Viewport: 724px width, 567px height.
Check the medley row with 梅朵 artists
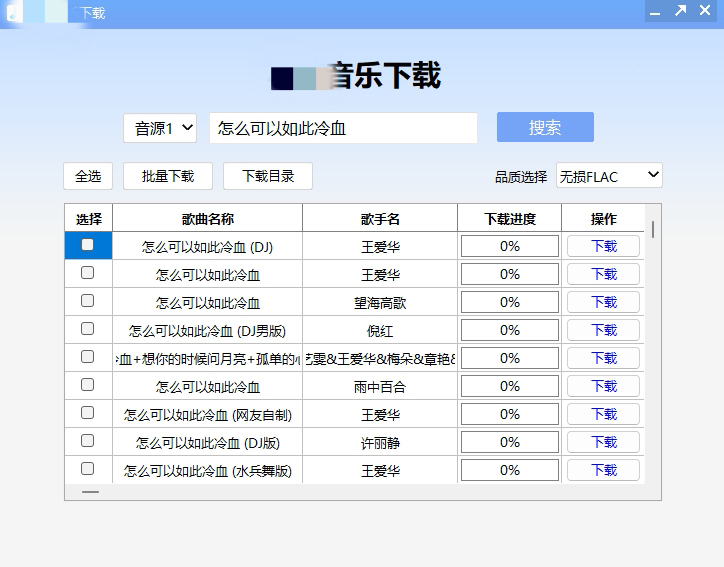[x=87, y=357]
